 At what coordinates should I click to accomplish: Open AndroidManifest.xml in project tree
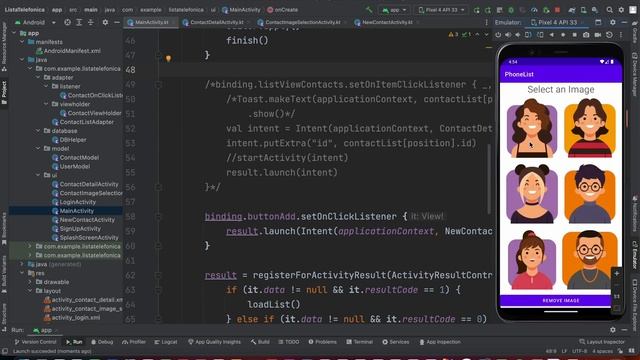pyautogui.click(x=68, y=51)
